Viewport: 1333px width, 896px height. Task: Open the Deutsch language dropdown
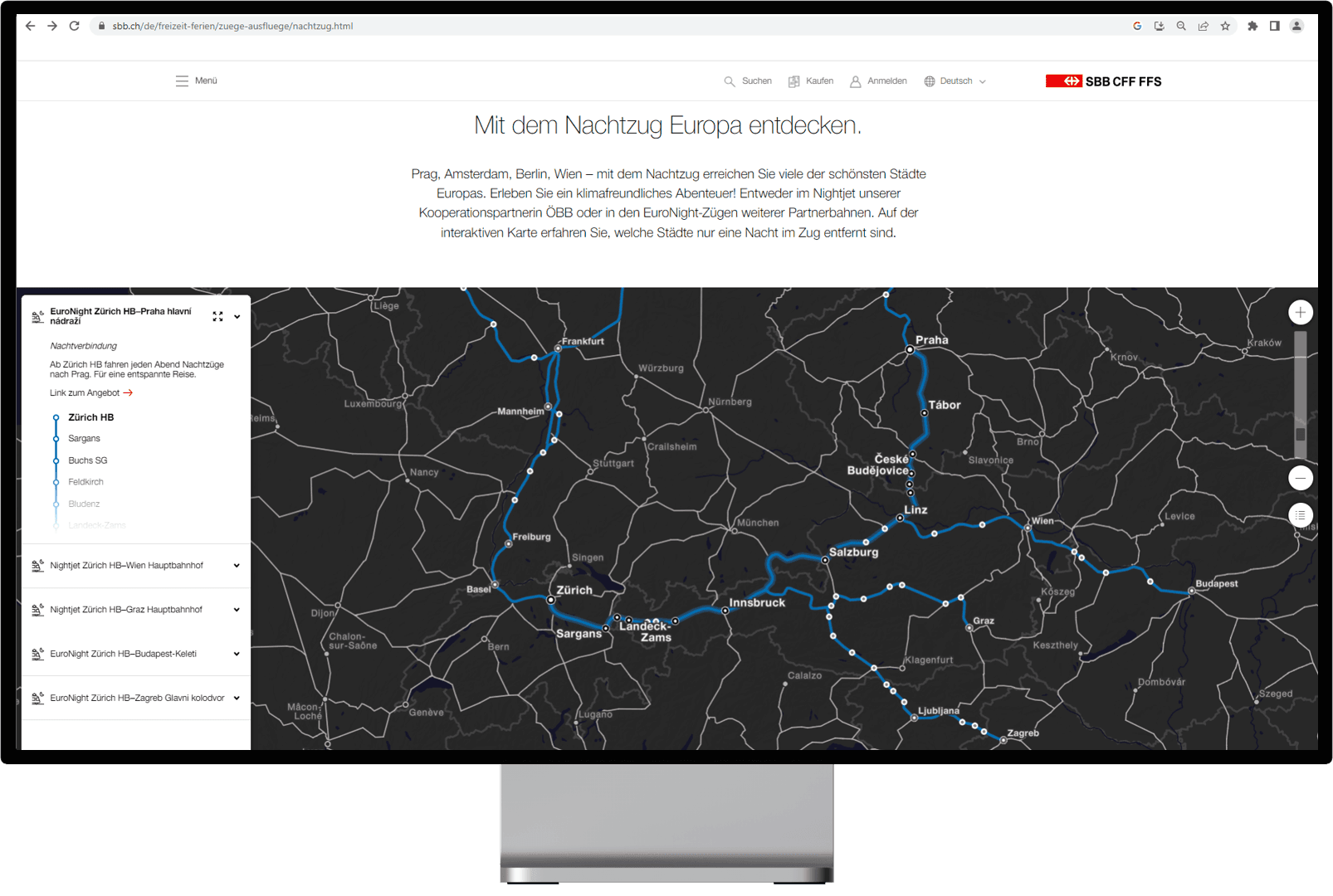(x=955, y=81)
